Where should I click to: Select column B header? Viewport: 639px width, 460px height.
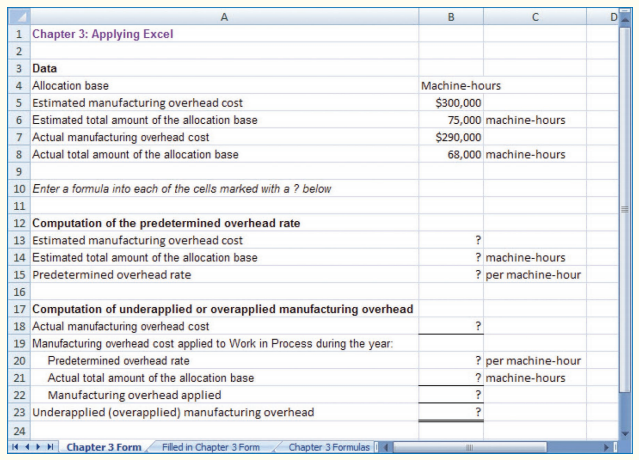(x=451, y=17)
